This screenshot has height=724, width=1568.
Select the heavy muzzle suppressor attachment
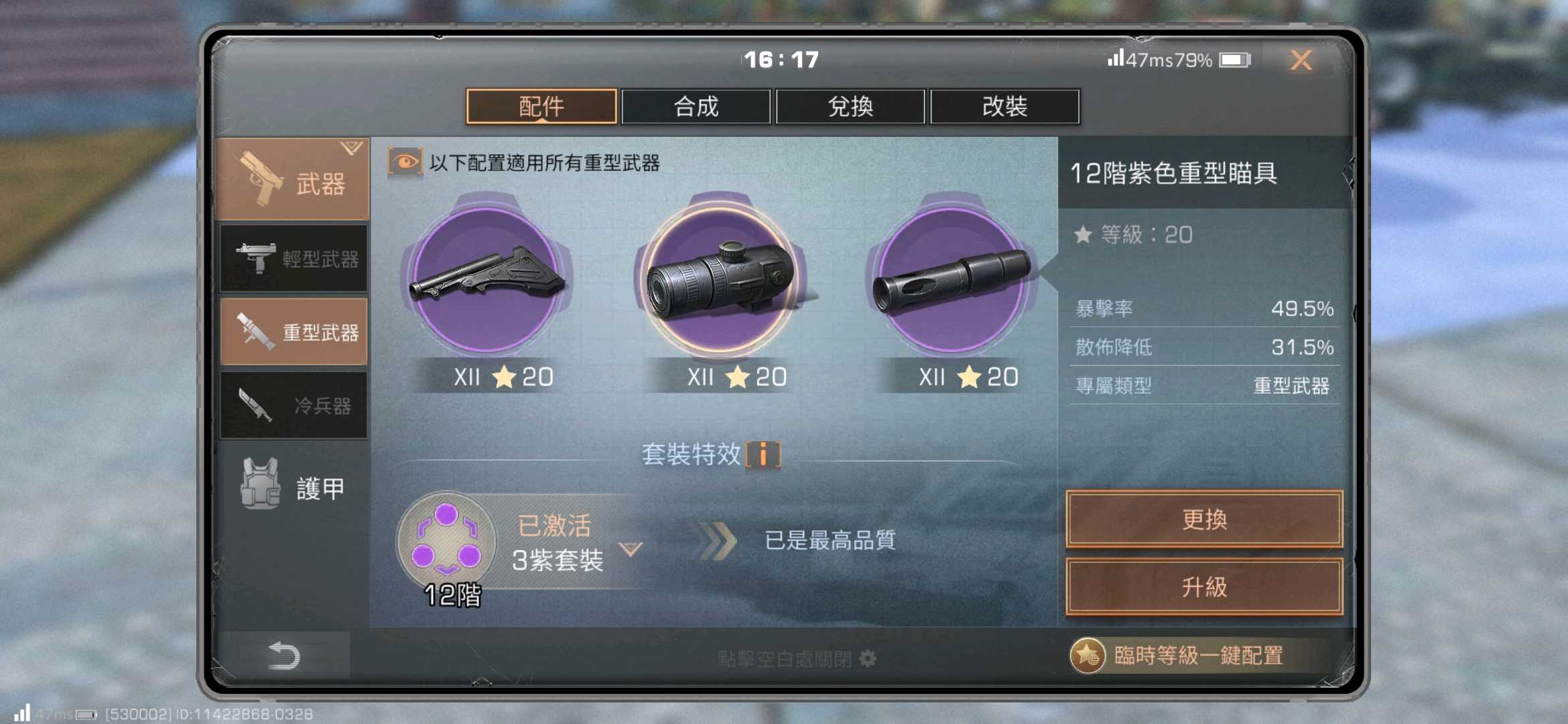[x=952, y=279]
